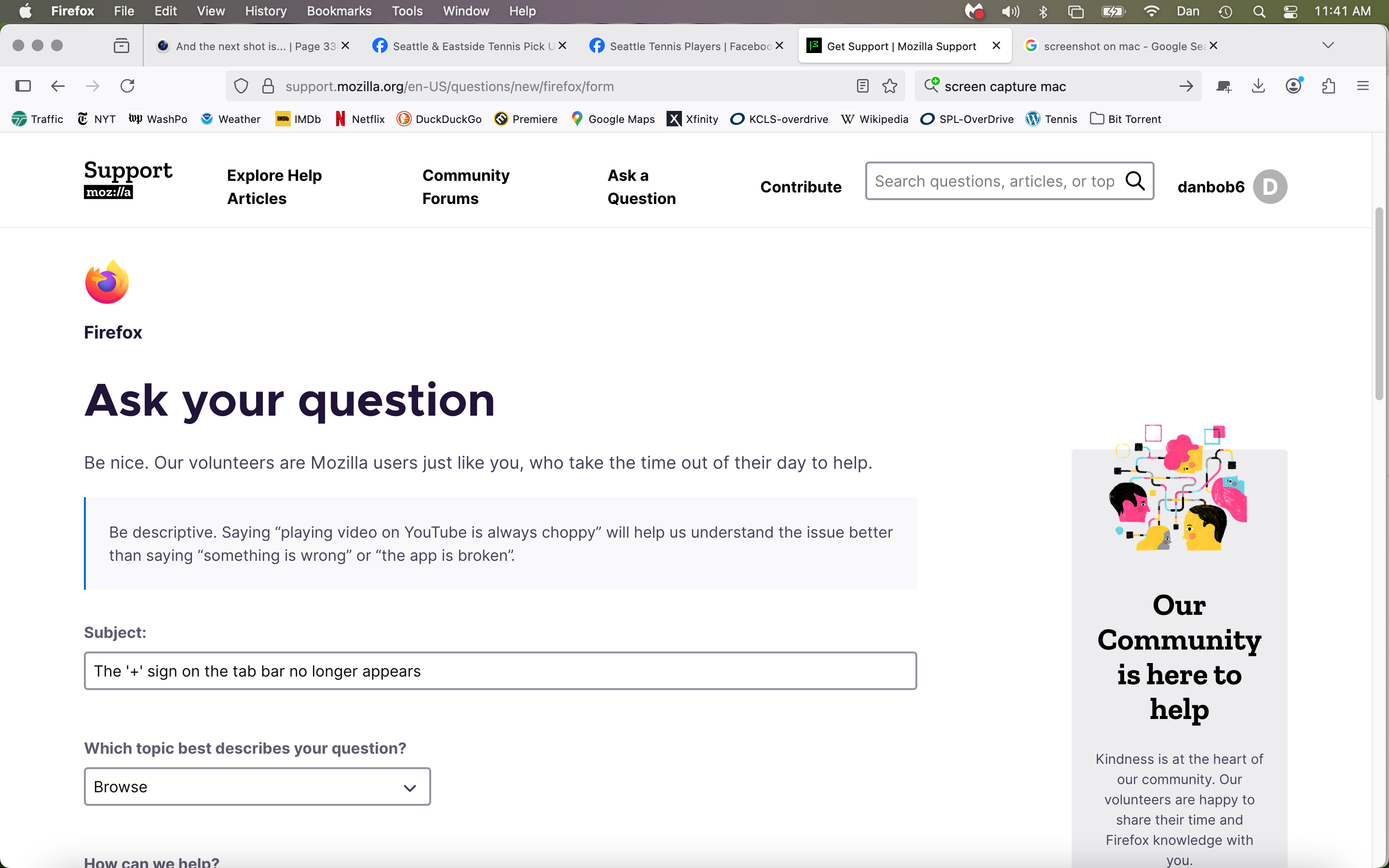Close the Get Support Mozilla tab
Image resolution: width=1389 pixels, height=868 pixels.
(x=996, y=45)
